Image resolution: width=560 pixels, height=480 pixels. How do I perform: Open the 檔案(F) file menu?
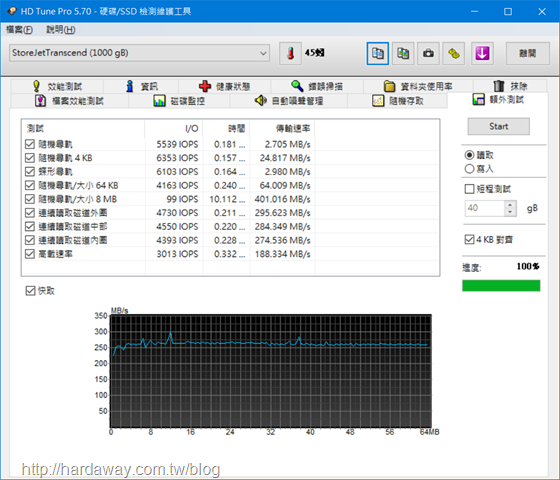tap(19, 30)
